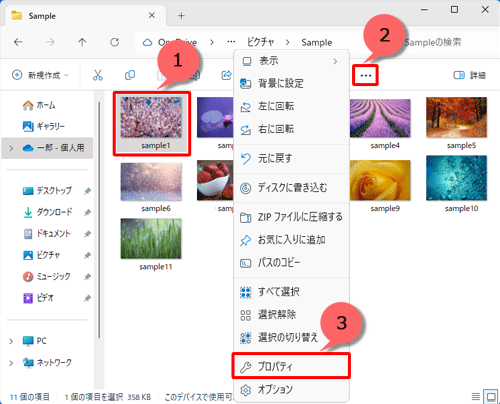
Task: Click the navigation pane scrollbar
Action: pos(99,220)
